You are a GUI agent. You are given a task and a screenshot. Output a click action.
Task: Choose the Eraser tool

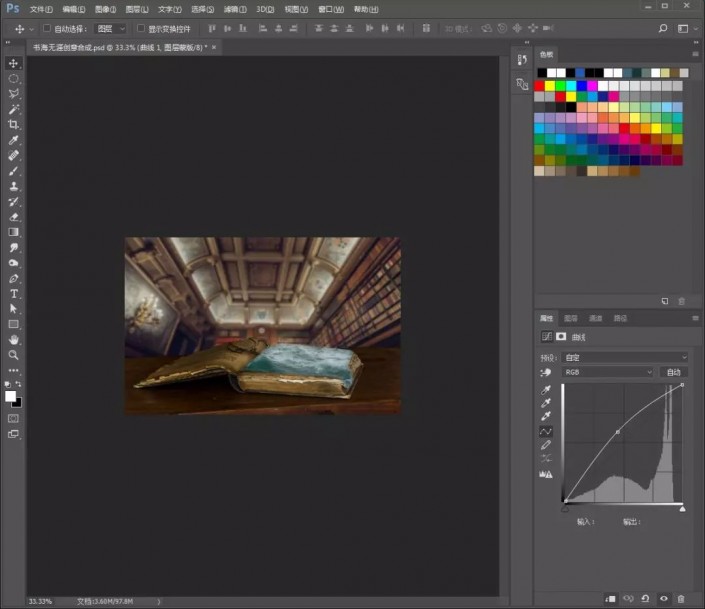pos(13,217)
